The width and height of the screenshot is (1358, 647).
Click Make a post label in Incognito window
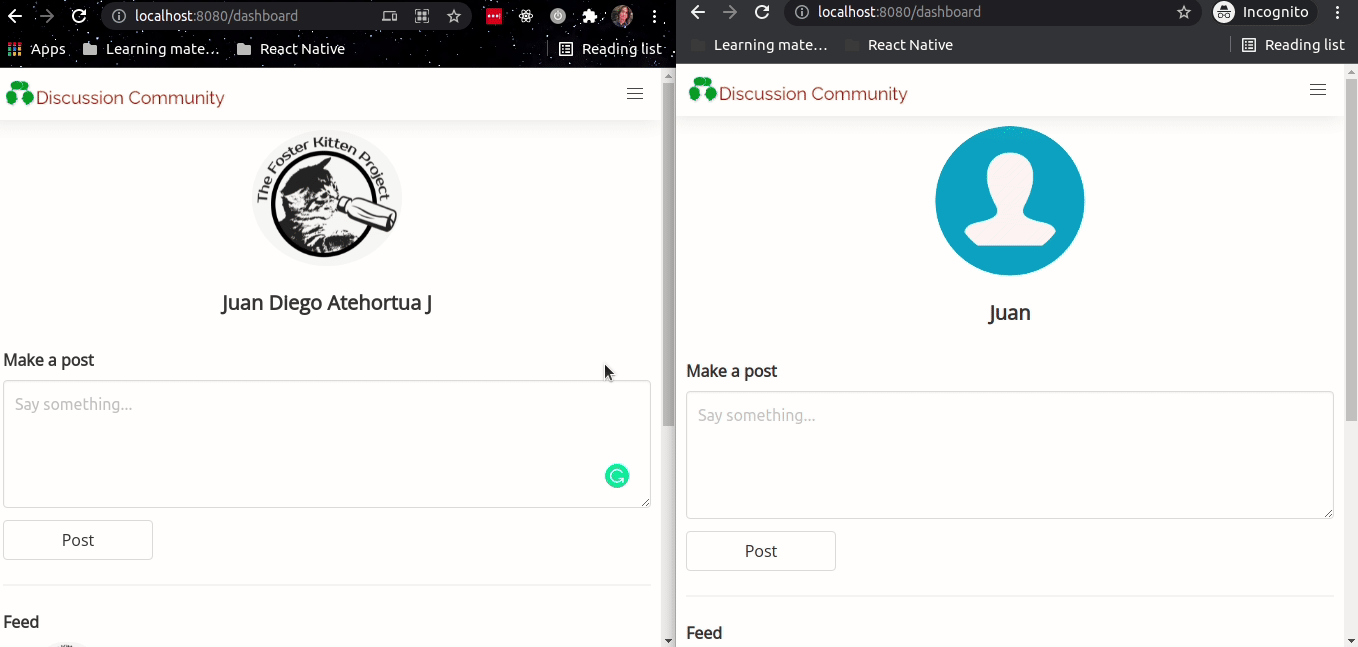732,371
